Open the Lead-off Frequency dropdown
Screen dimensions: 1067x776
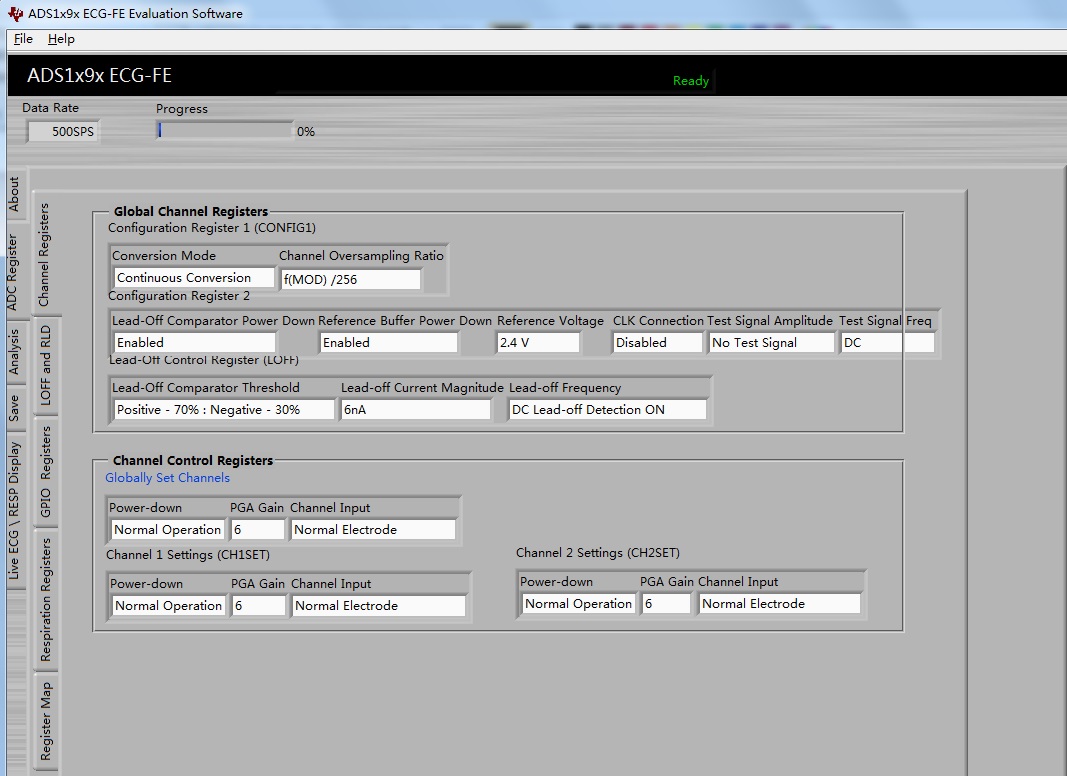[608, 409]
